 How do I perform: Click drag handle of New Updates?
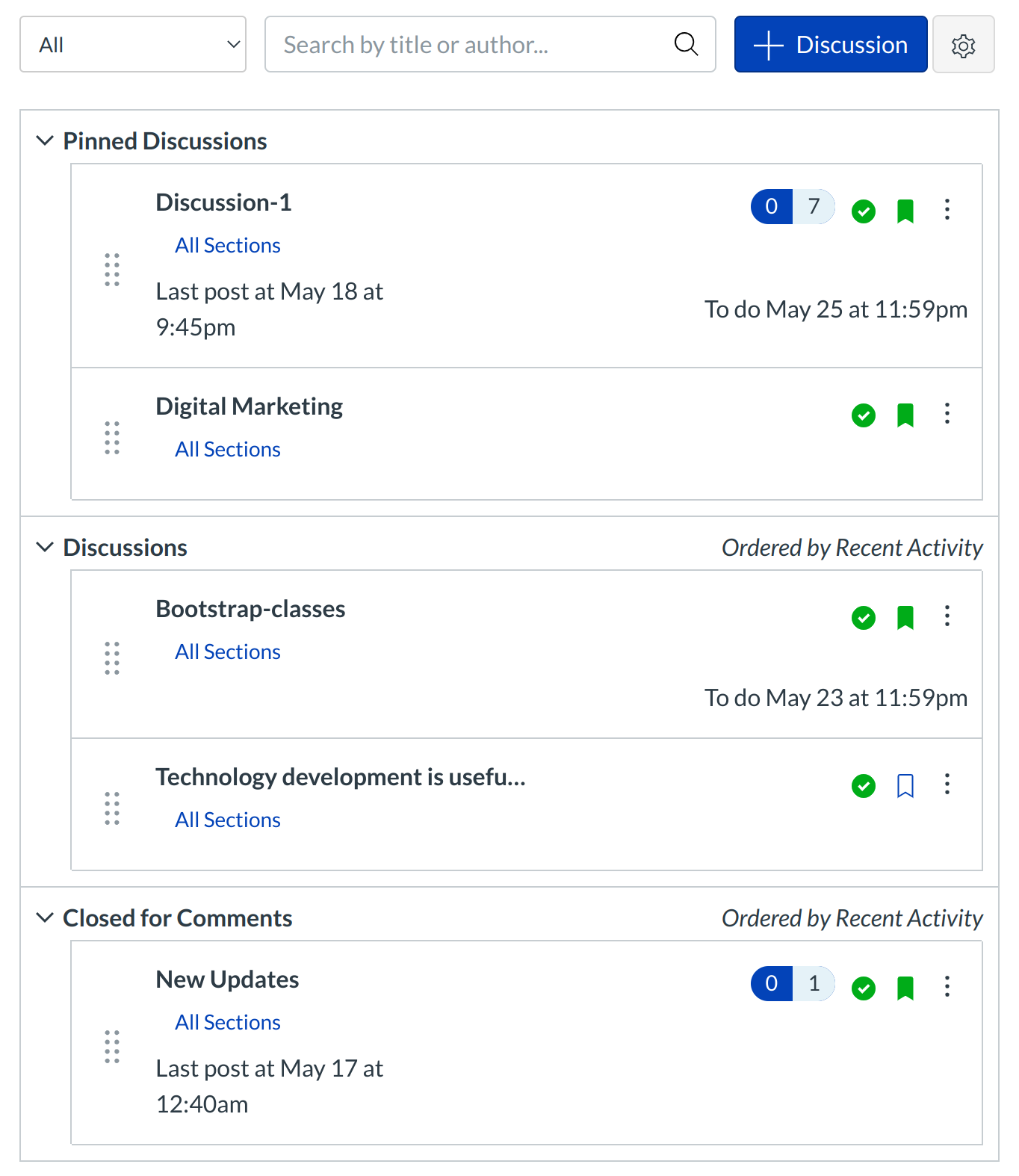click(112, 1046)
